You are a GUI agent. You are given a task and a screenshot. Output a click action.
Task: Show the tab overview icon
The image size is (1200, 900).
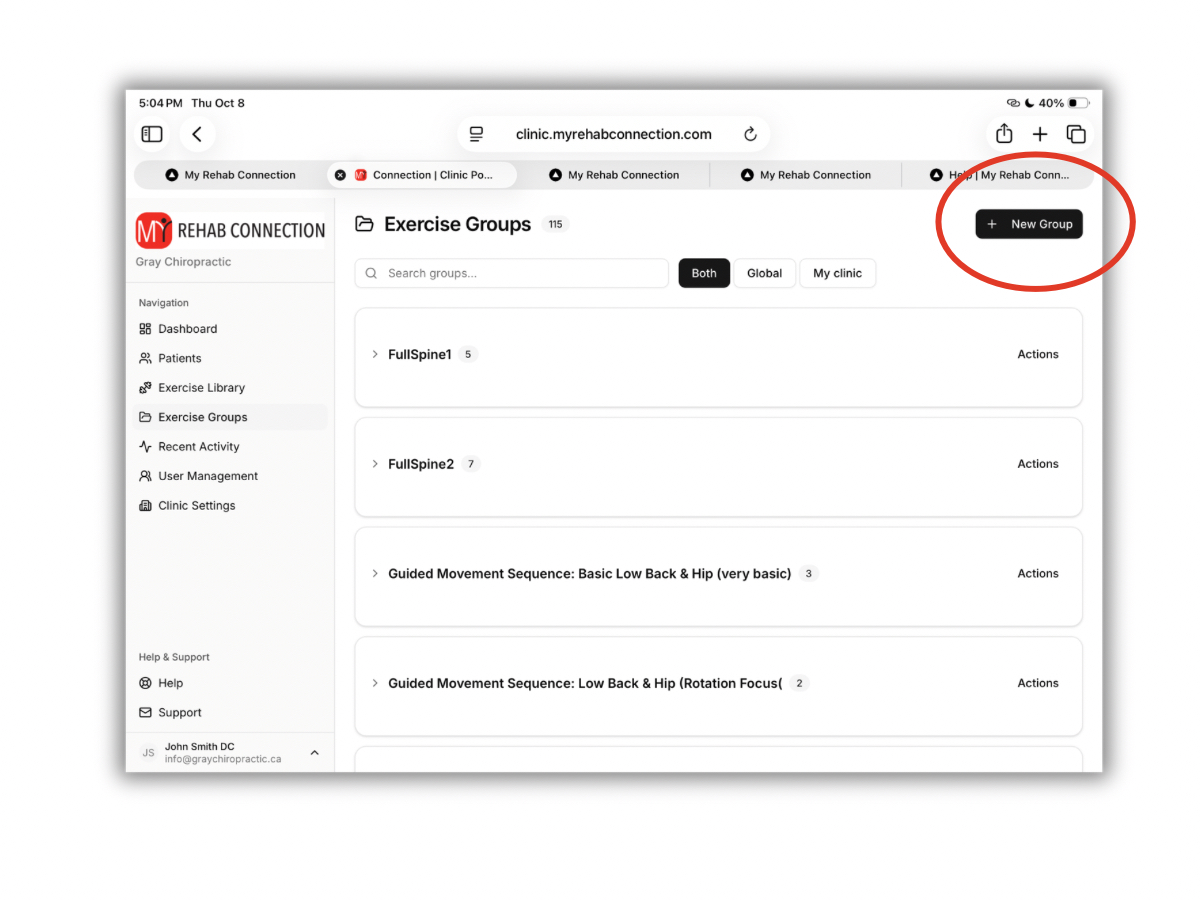click(1076, 134)
